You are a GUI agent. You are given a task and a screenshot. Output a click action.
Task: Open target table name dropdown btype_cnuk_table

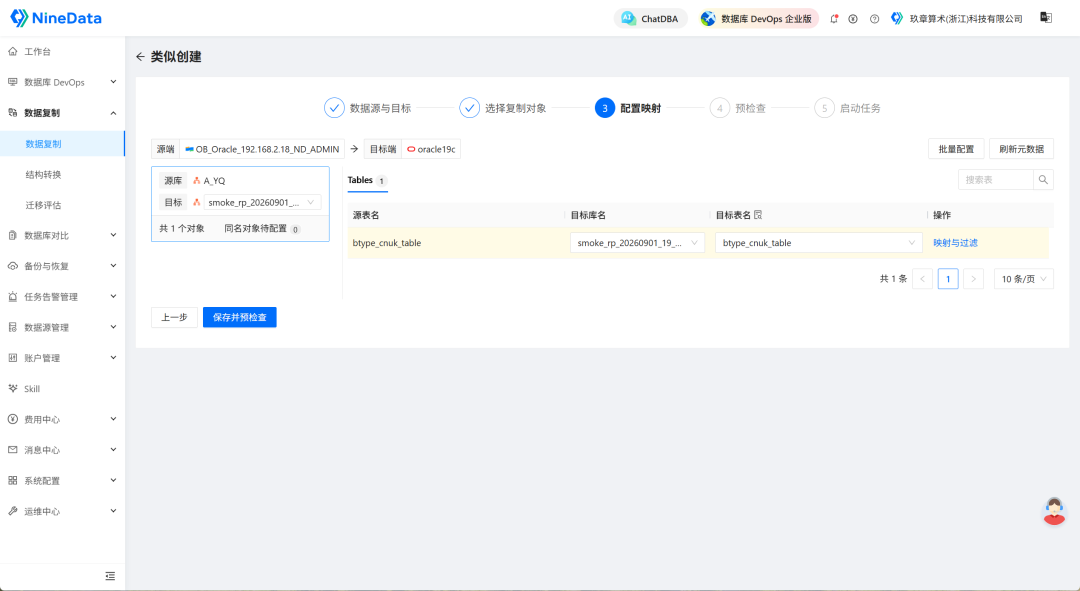click(x=818, y=242)
